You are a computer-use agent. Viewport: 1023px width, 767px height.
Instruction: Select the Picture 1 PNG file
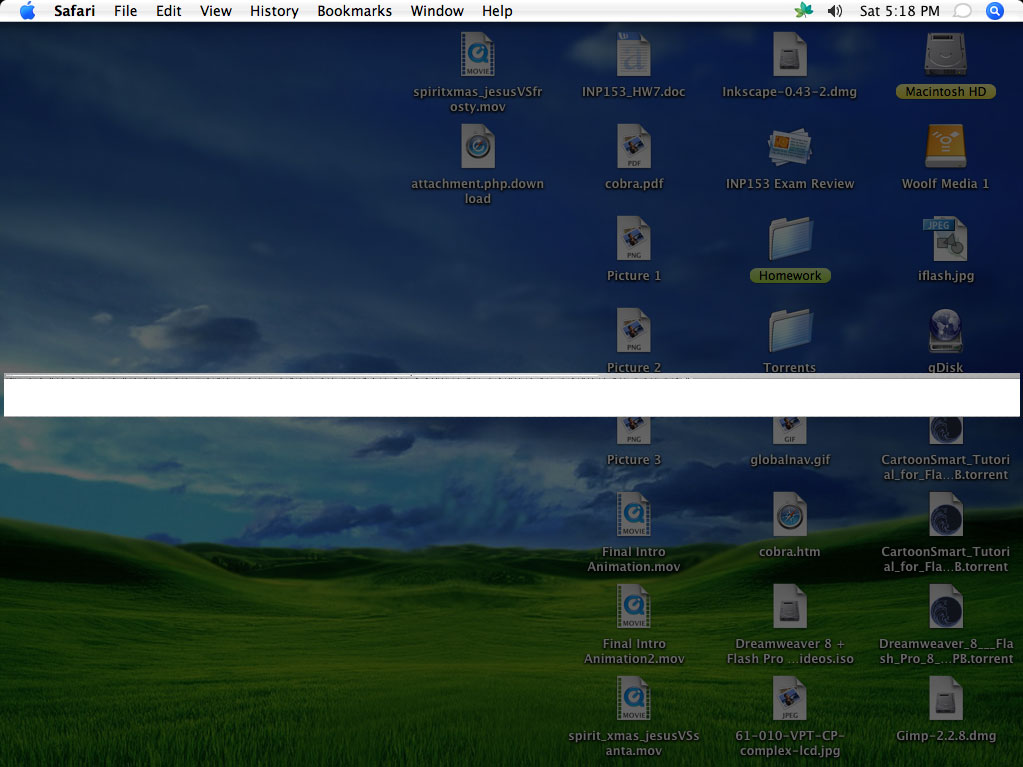[634, 239]
